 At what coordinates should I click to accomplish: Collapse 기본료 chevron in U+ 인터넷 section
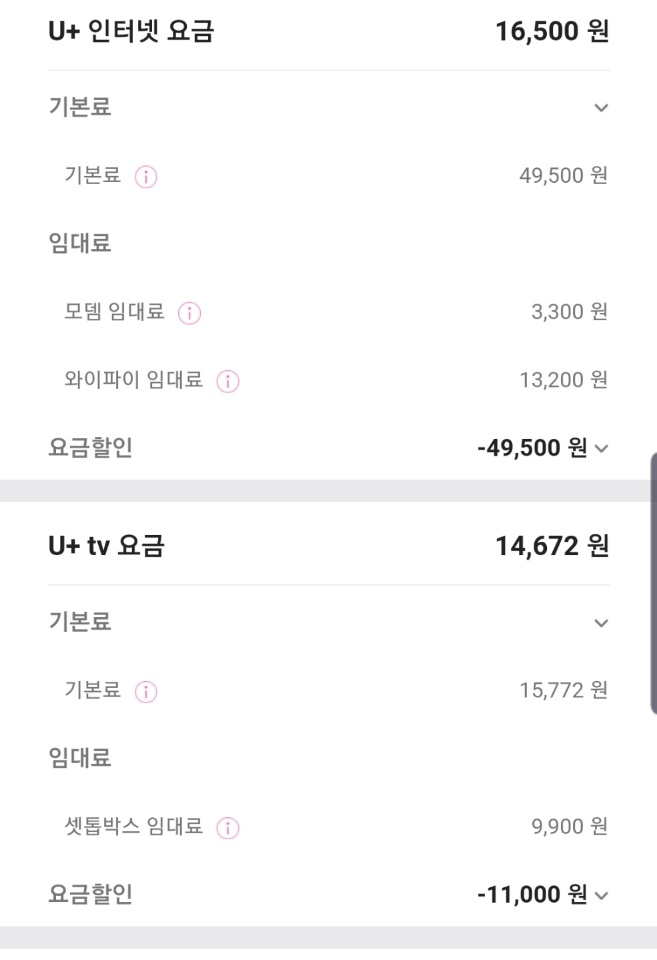[x=600, y=108]
